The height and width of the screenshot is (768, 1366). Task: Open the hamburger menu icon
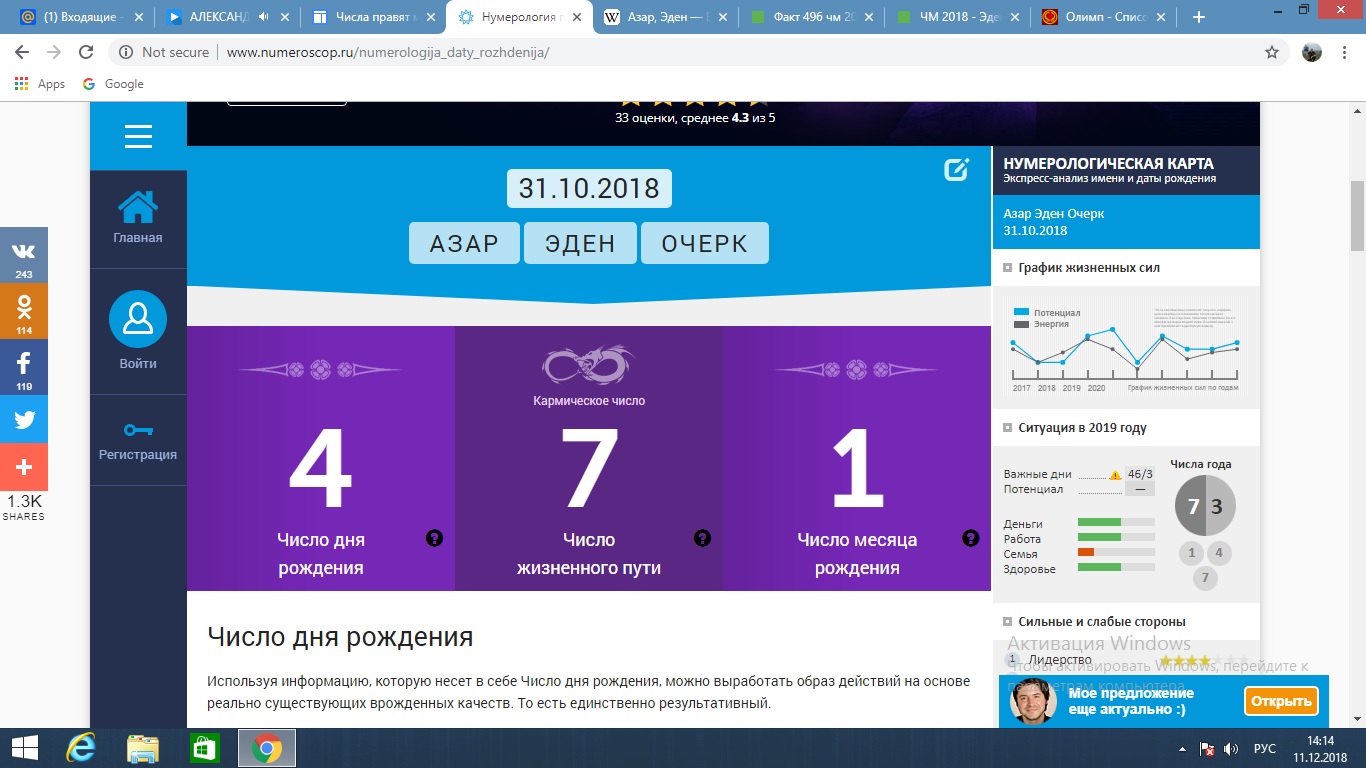click(x=138, y=136)
